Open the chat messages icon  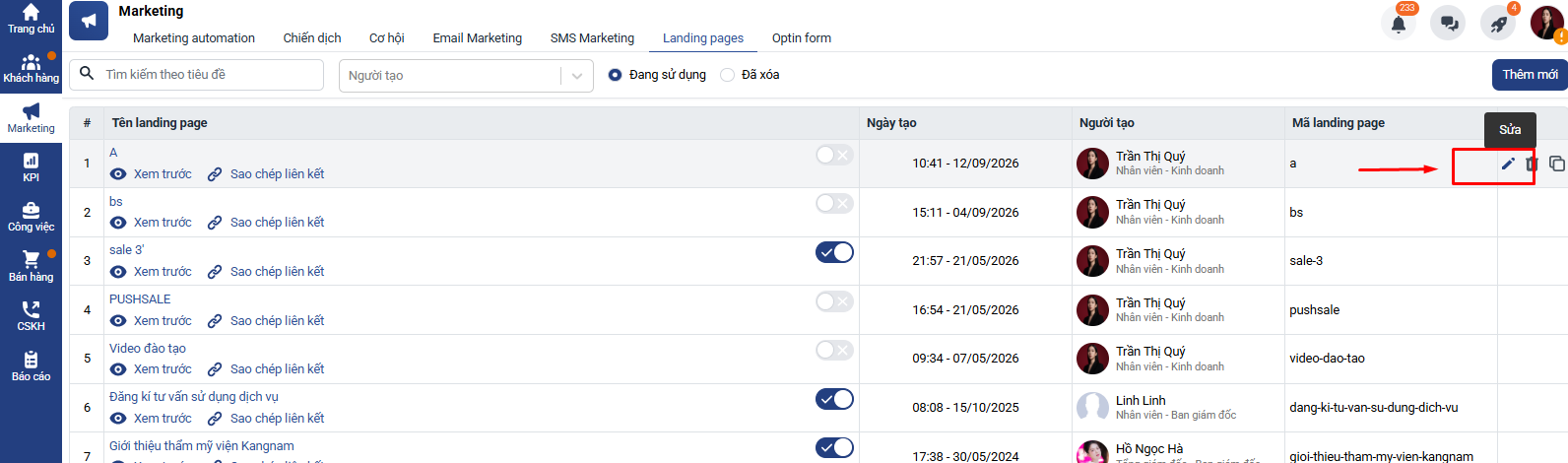click(x=1448, y=24)
